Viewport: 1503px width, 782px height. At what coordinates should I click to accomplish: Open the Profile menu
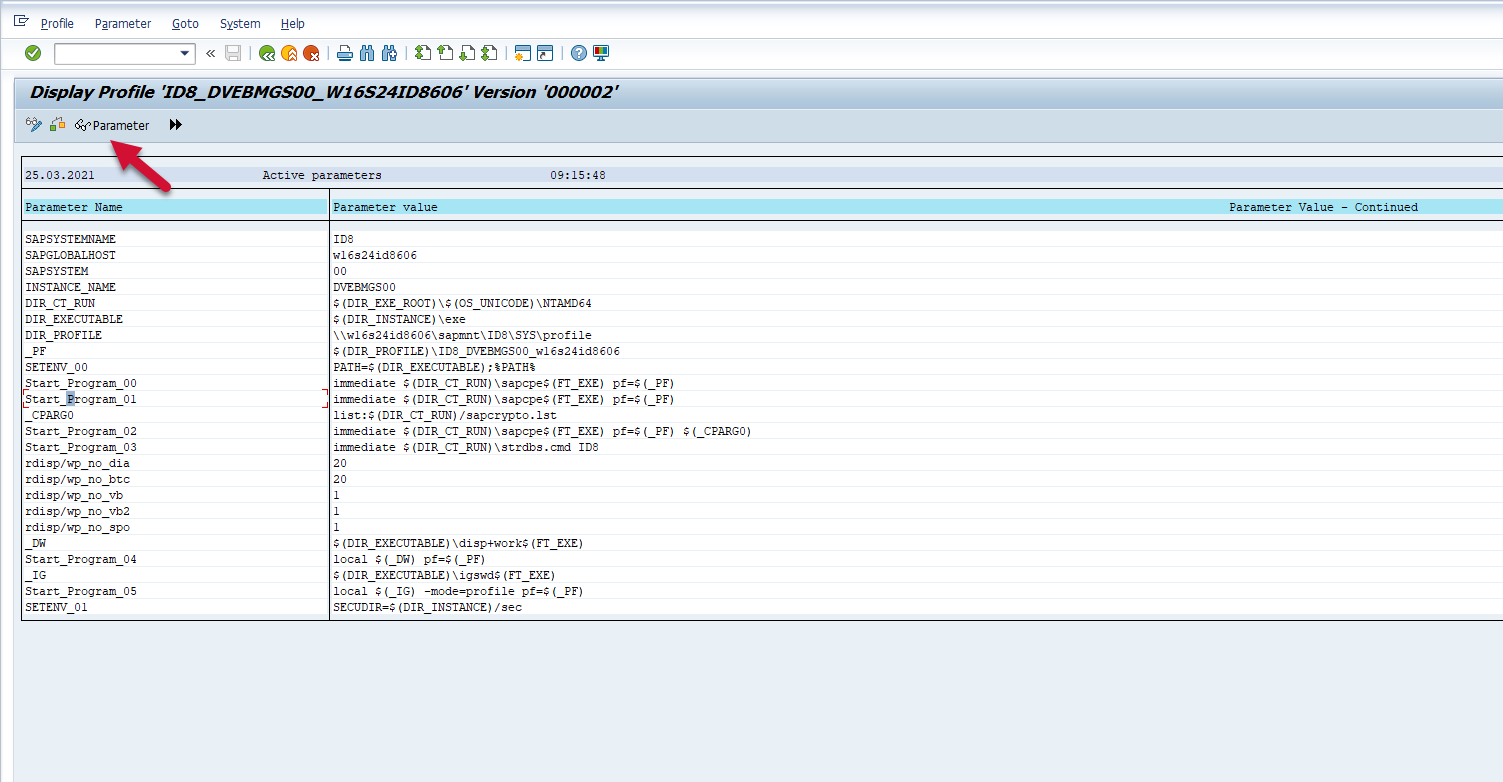pos(57,24)
